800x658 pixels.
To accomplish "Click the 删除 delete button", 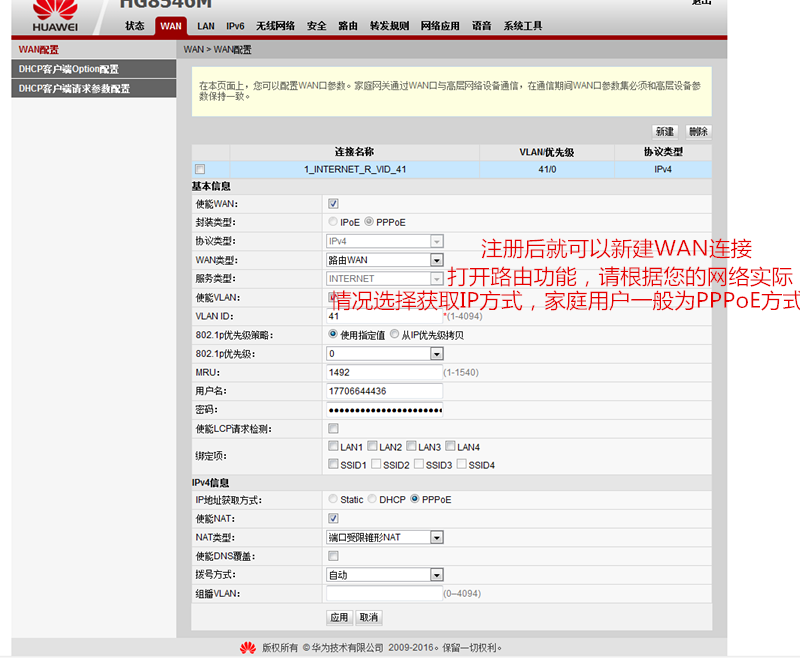I will point(698,132).
